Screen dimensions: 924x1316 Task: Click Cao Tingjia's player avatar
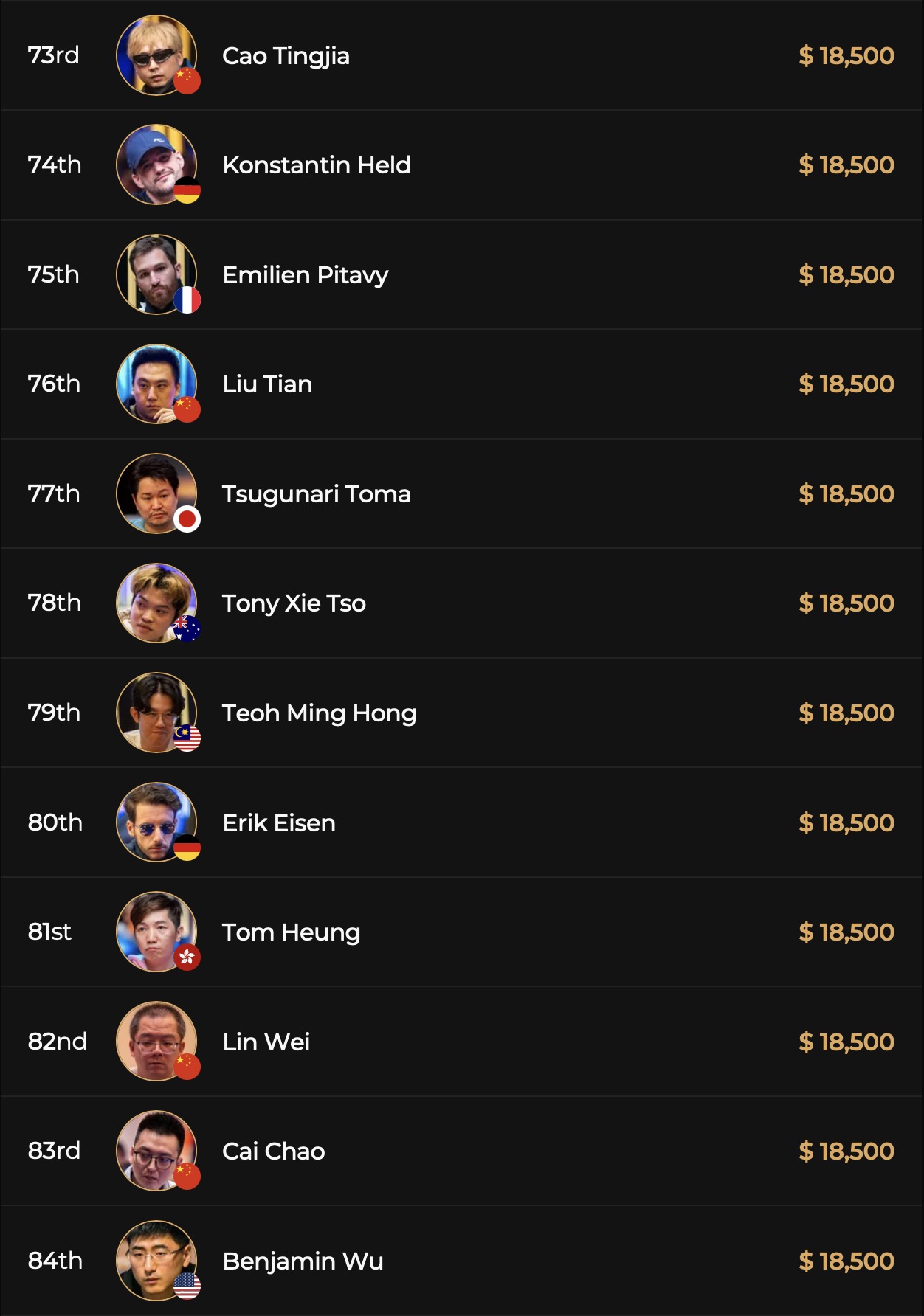(155, 55)
